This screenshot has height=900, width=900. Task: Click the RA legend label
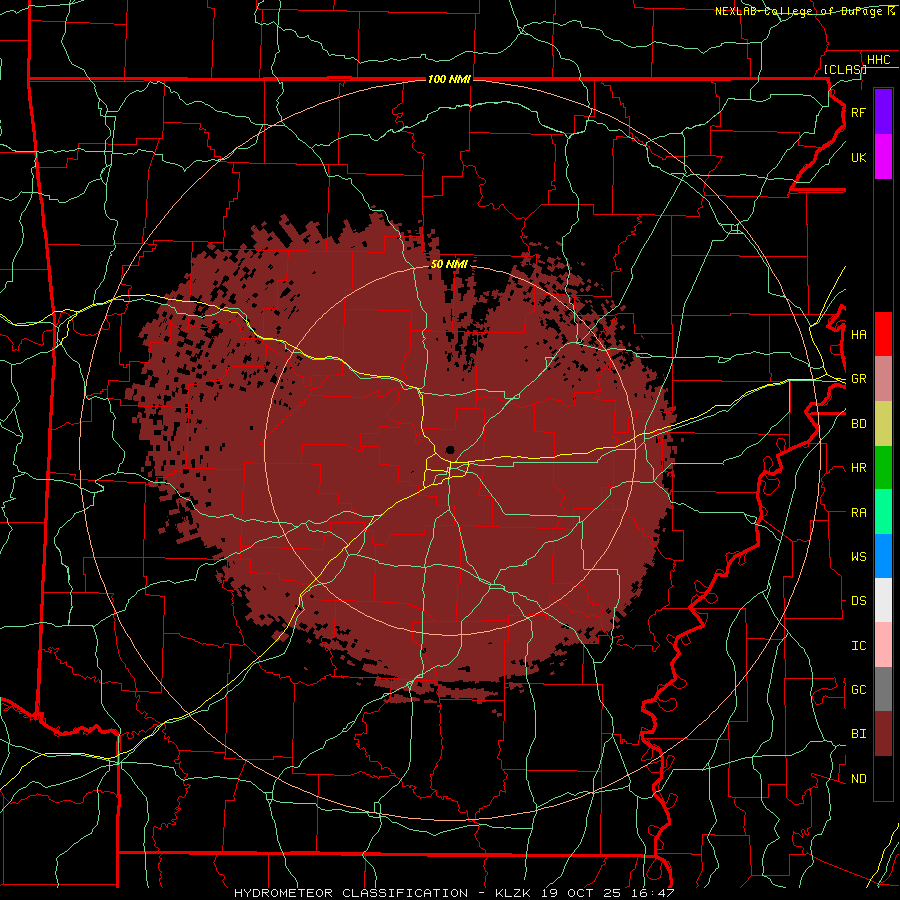click(858, 512)
